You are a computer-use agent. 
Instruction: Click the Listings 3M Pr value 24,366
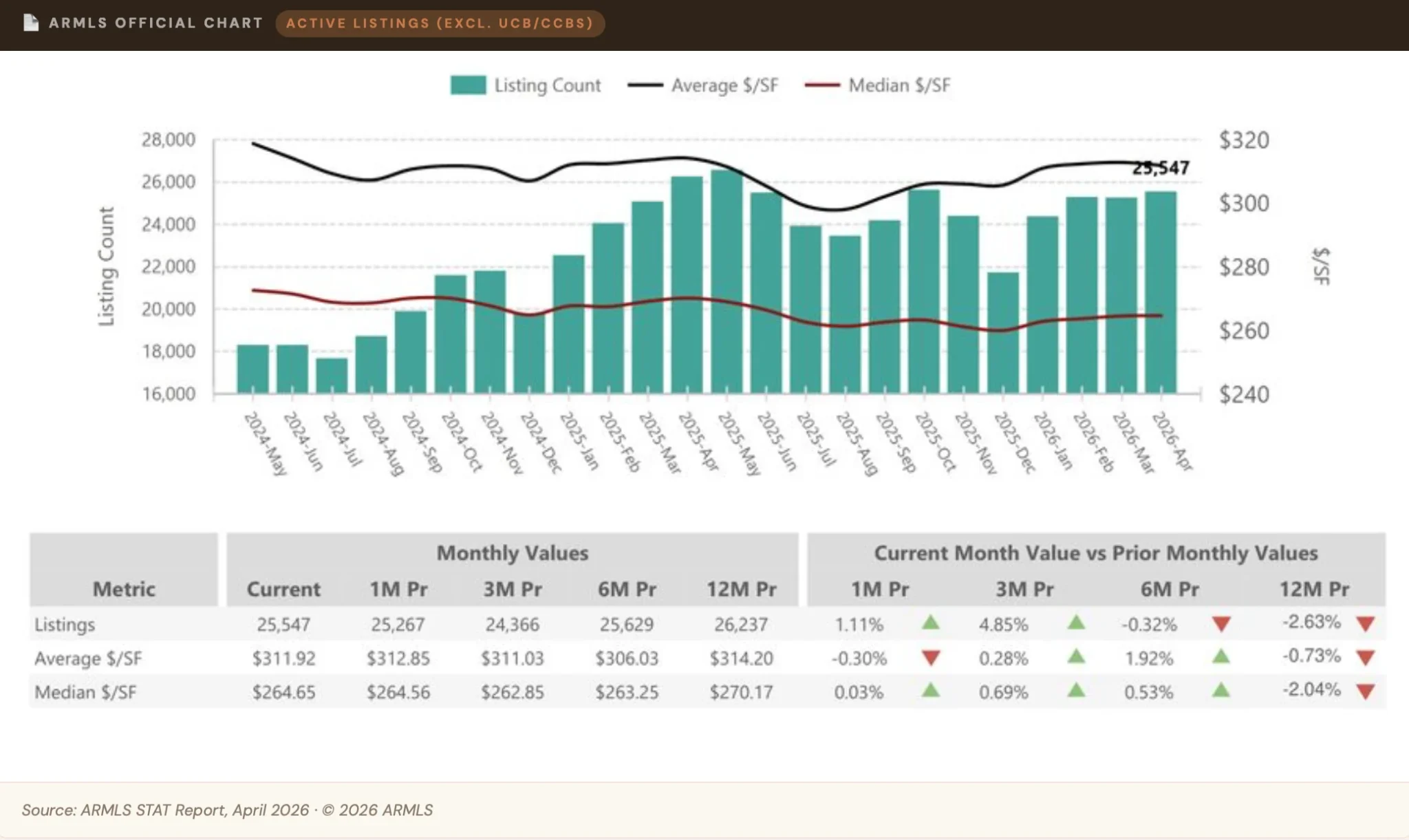[x=513, y=625]
